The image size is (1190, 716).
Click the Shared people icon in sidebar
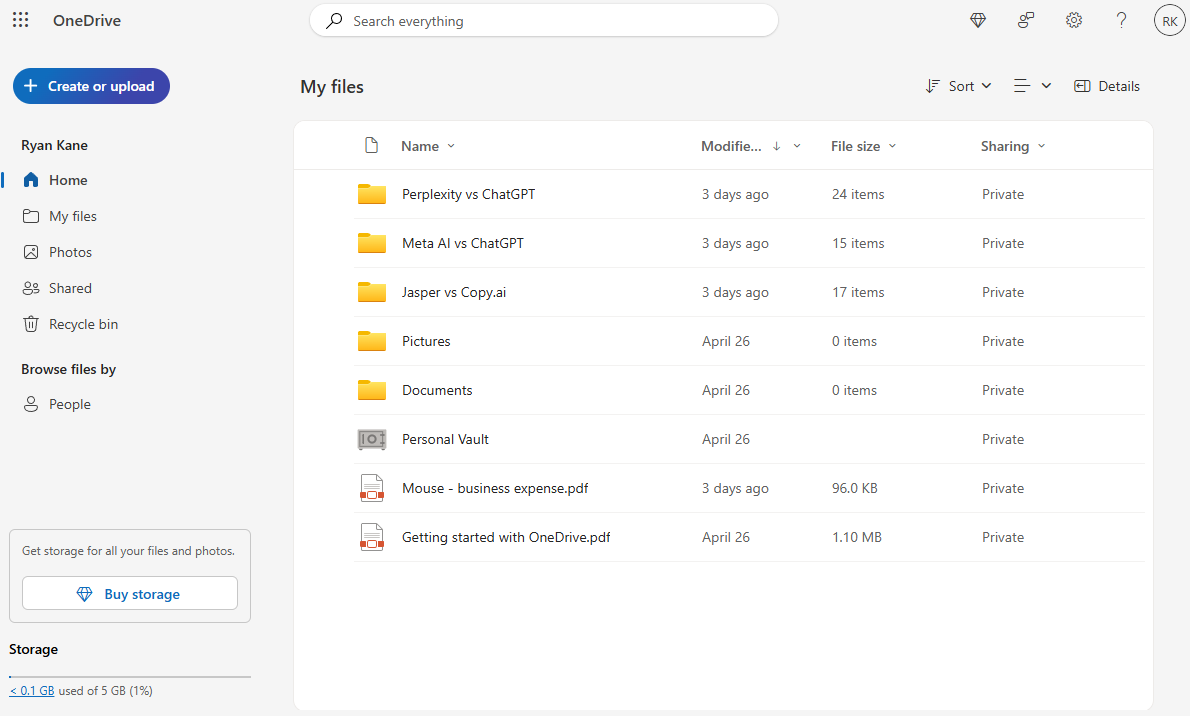(30, 289)
